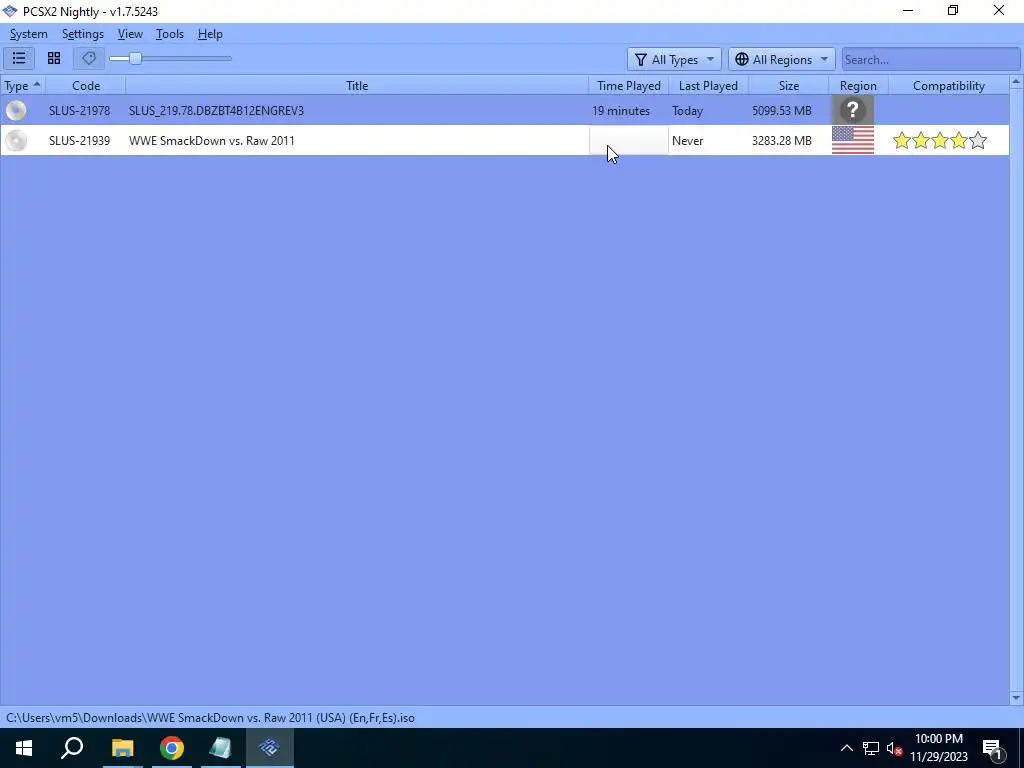Open the Tools menu

click(x=170, y=34)
